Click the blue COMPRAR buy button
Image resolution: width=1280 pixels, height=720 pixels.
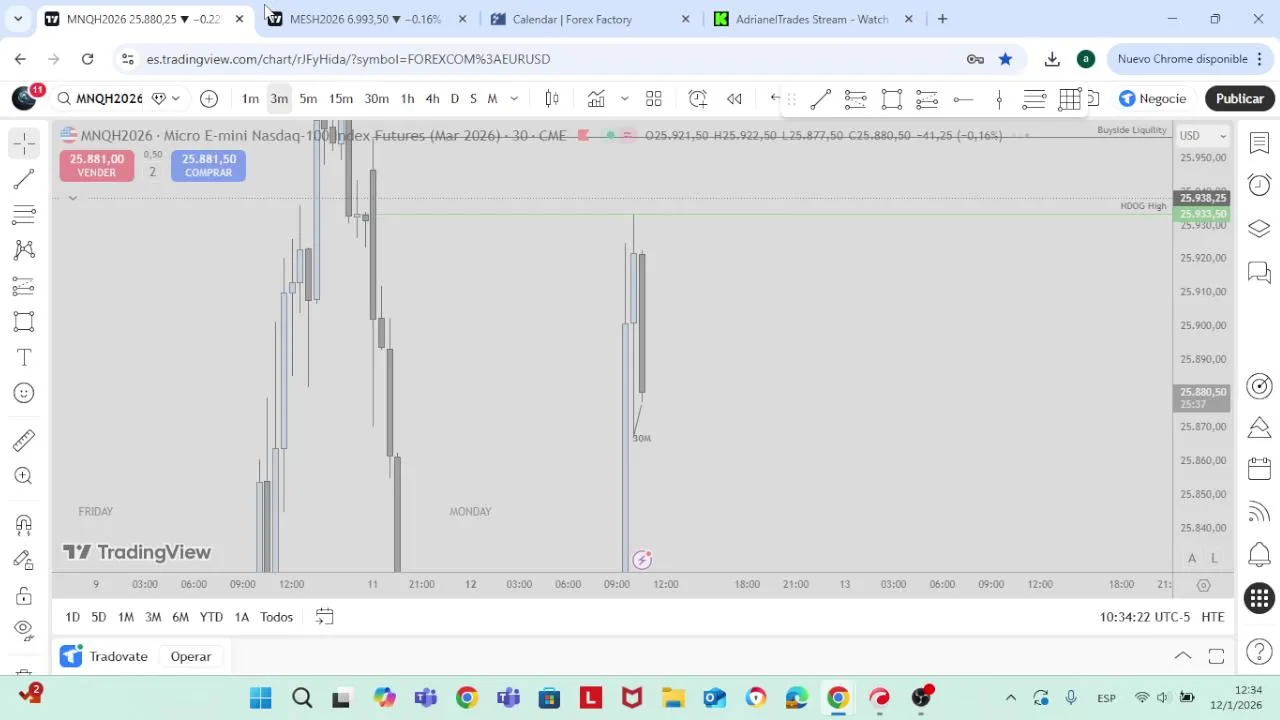click(x=208, y=165)
